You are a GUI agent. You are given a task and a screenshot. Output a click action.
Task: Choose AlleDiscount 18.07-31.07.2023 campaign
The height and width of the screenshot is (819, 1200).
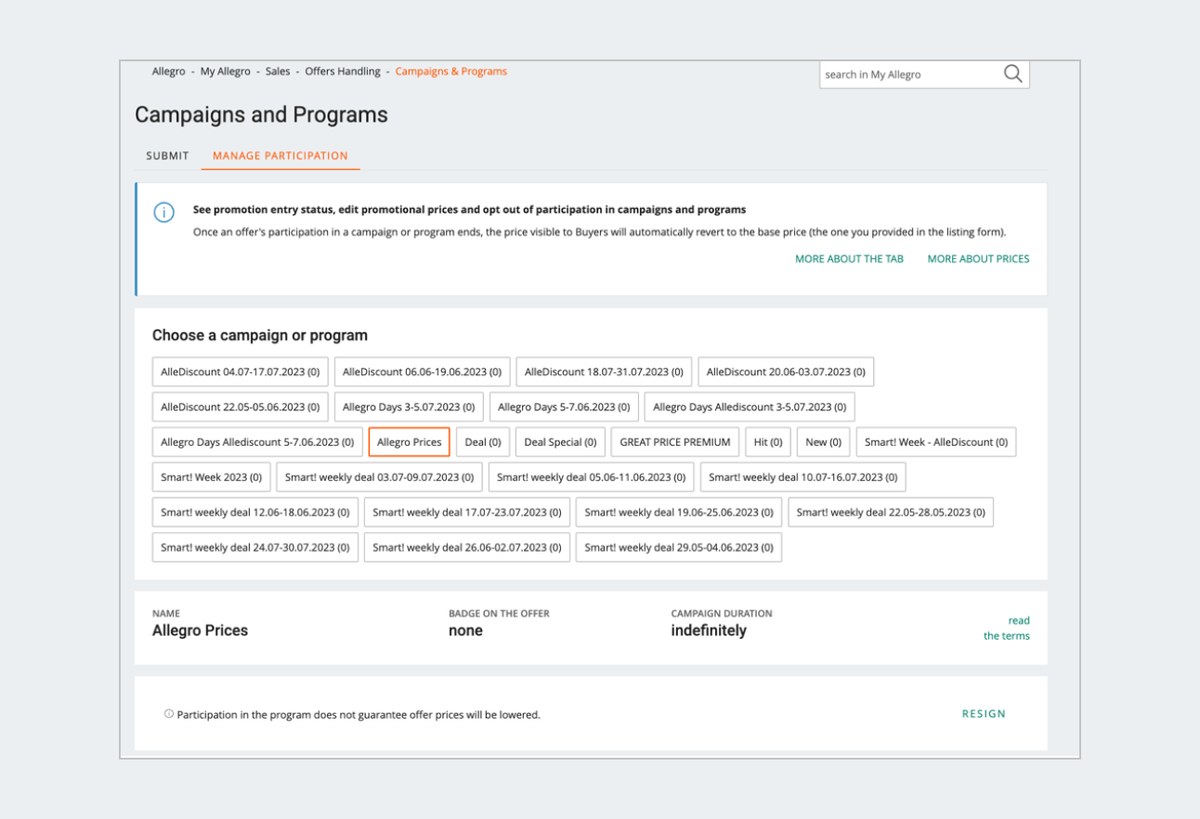(x=604, y=372)
